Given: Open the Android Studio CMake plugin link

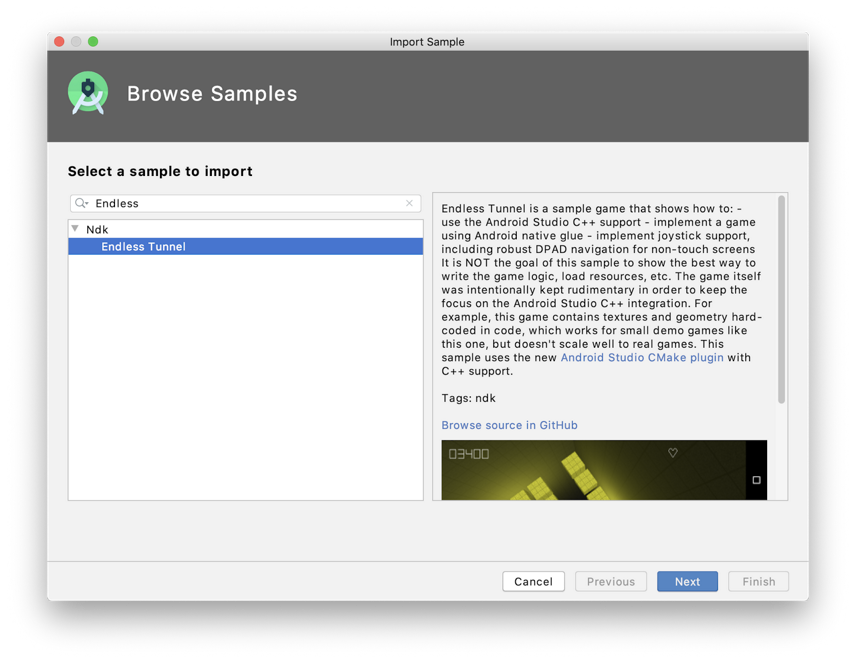Looking at the screenshot, I should pyautogui.click(x=642, y=357).
